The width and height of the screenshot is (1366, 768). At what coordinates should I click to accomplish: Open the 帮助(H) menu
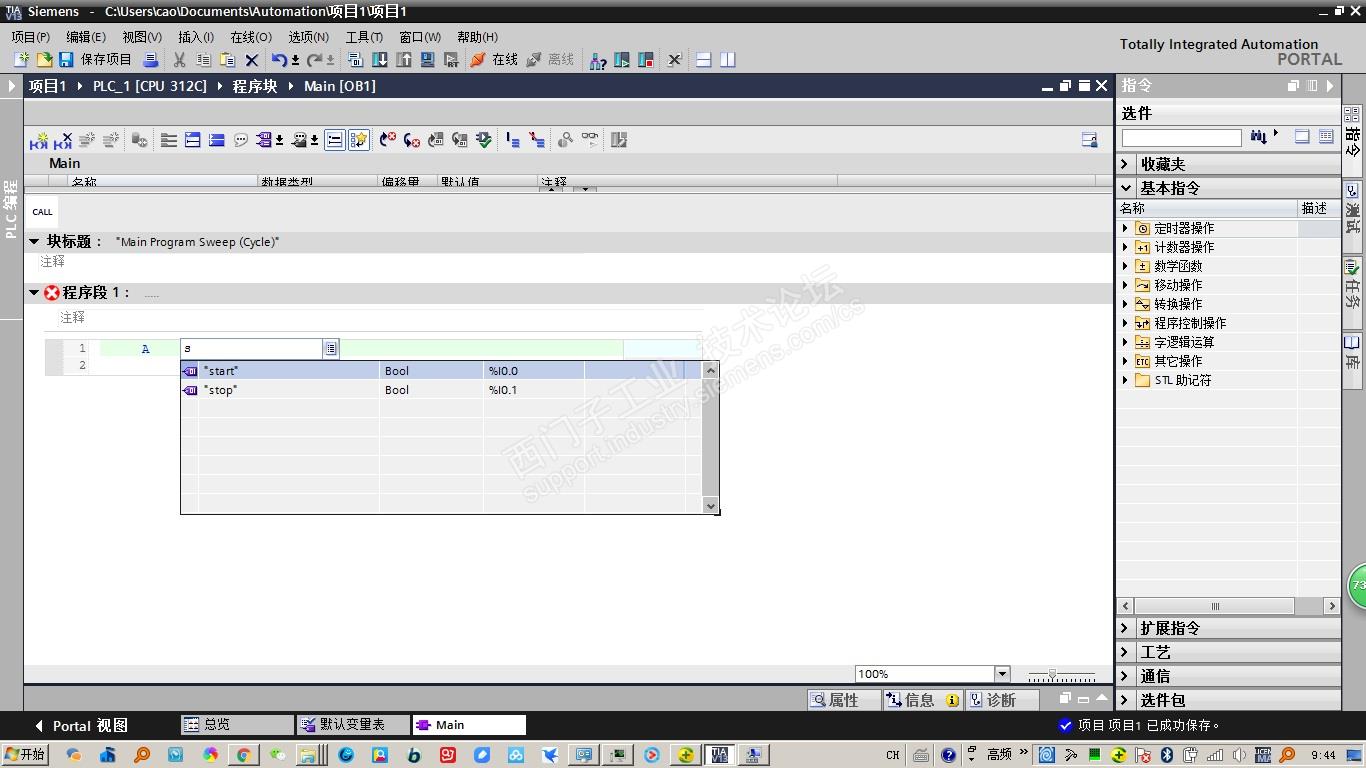point(477,37)
